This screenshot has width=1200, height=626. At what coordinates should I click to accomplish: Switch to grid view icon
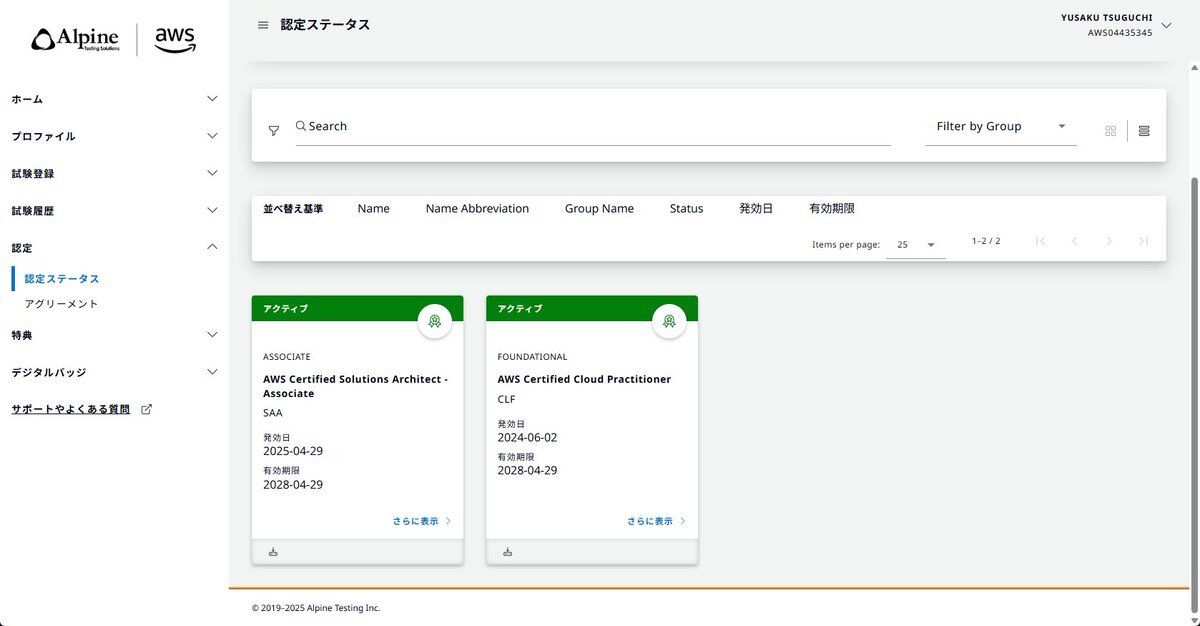(1110, 131)
